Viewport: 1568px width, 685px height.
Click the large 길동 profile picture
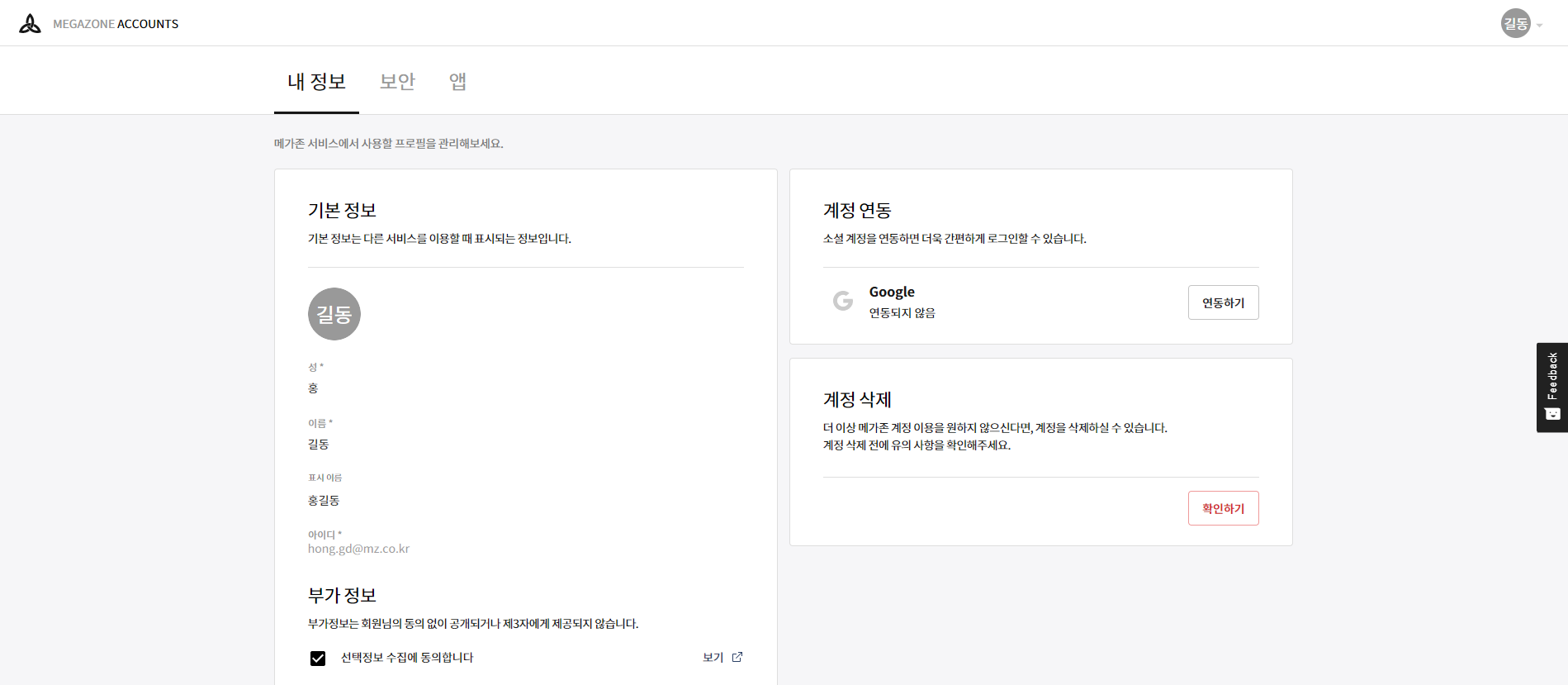[334, 314]
